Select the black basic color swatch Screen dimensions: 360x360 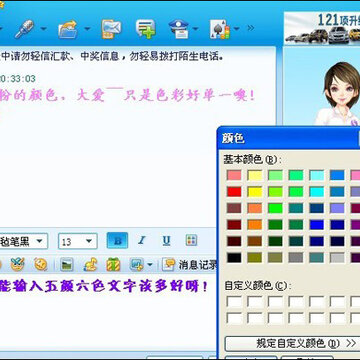point(234,258)
